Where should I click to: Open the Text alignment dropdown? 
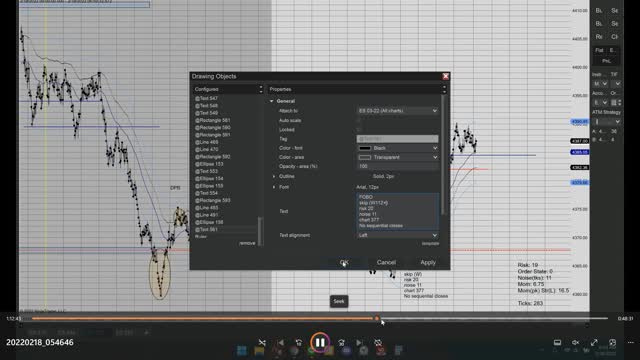click(398, 235)
